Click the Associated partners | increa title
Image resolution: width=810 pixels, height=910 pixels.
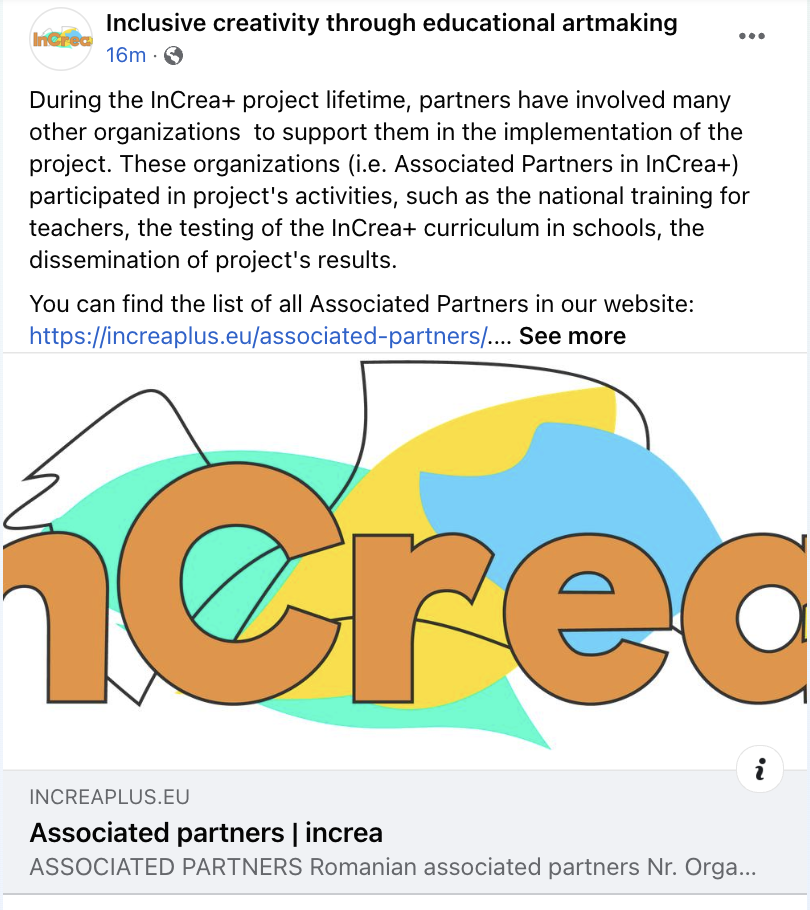tap(206, 833)
